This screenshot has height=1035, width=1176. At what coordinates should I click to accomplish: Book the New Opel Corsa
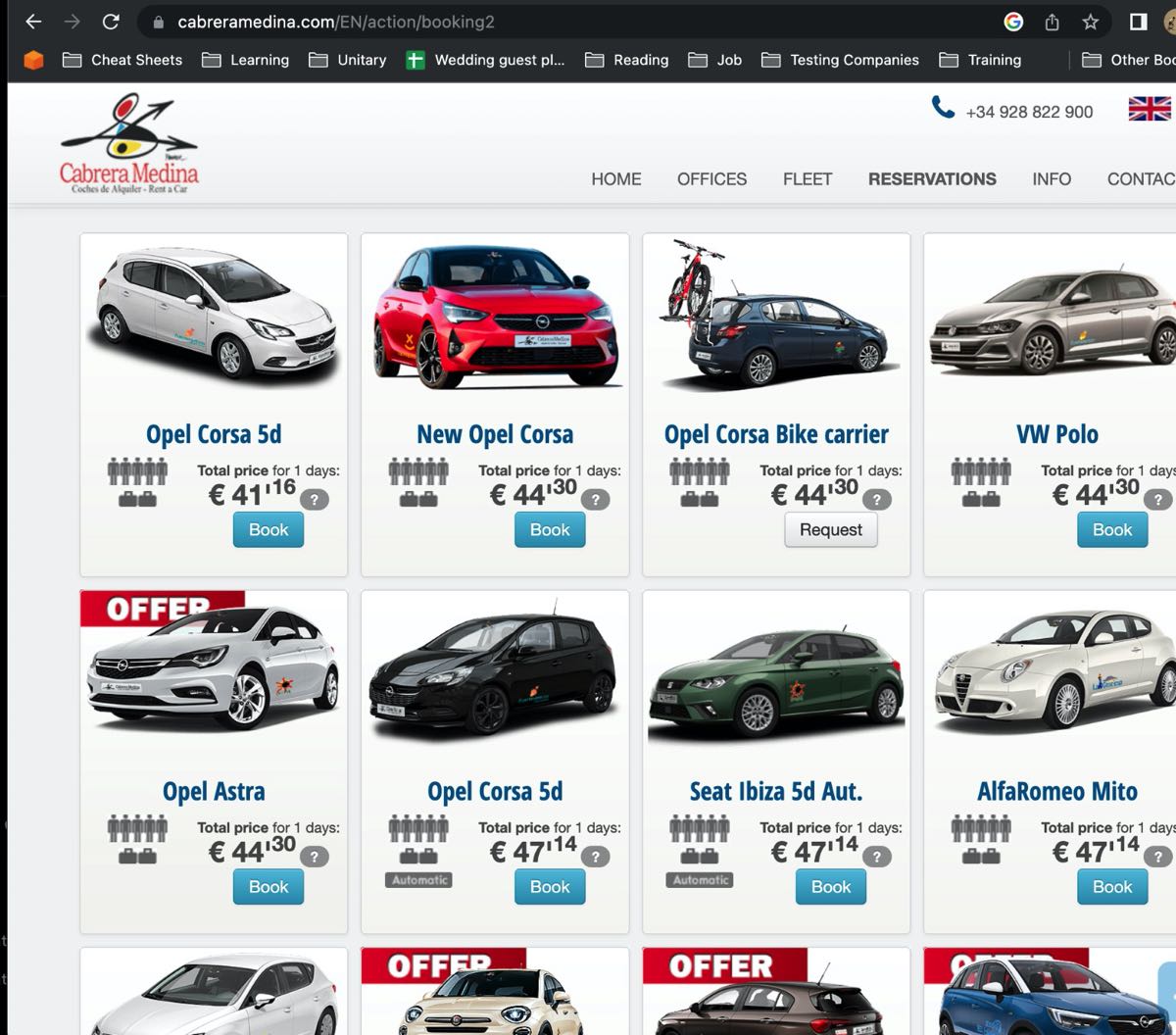550,529
